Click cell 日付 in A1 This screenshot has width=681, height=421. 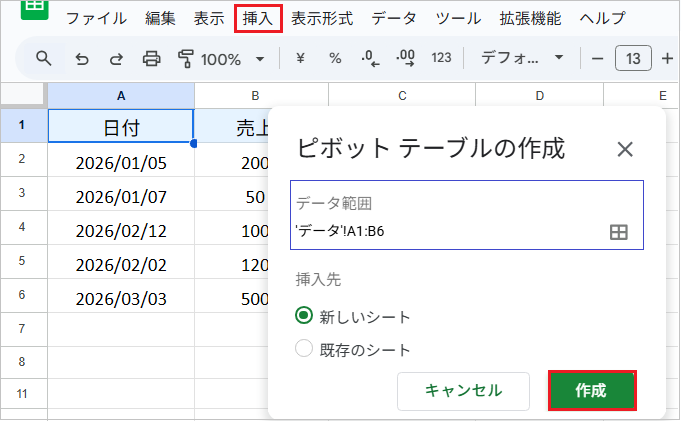(121, 126)
